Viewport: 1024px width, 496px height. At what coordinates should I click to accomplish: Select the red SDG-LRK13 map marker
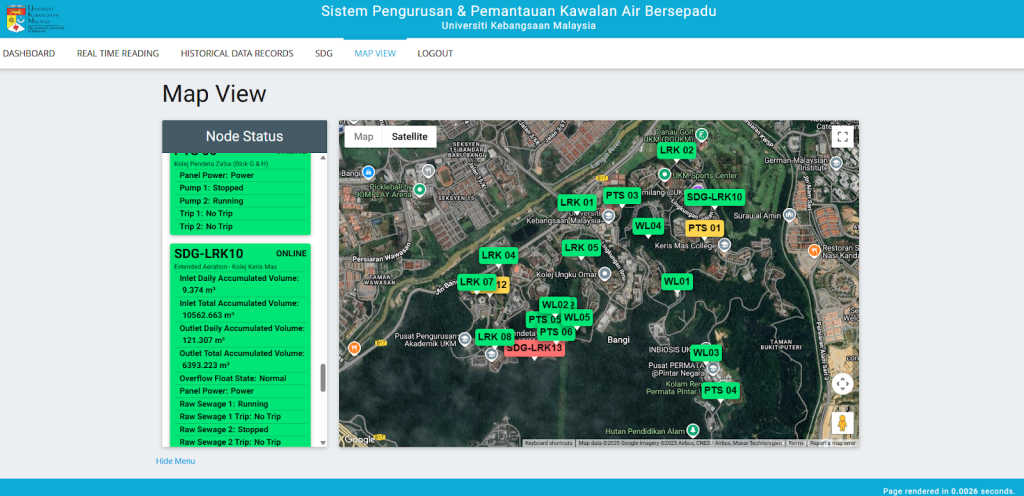(x=534, y=348)
